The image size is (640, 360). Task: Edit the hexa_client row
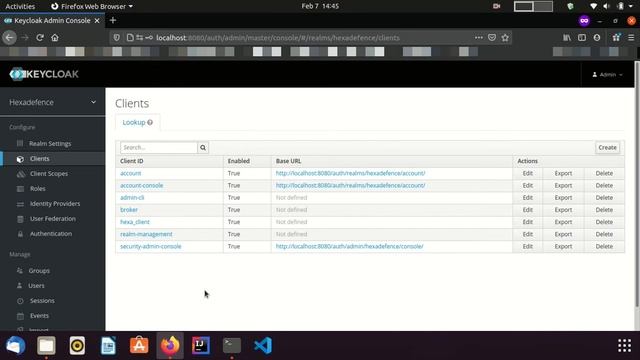point(528,222)
